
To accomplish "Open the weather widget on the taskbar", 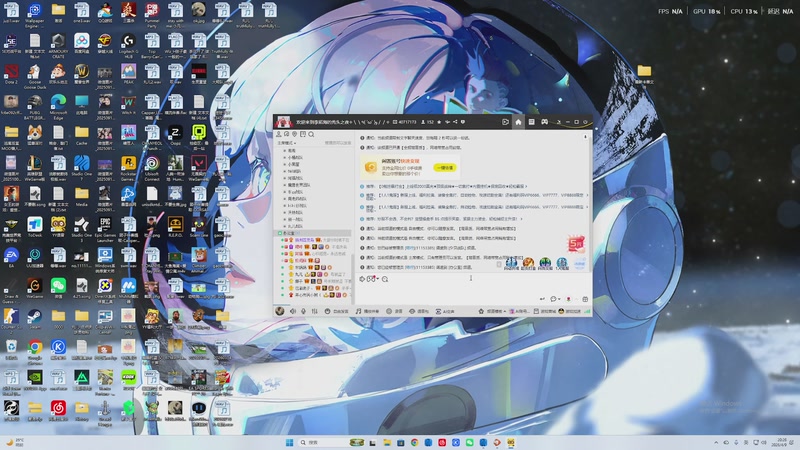I will pyautogui.click(x=14, y=442).
